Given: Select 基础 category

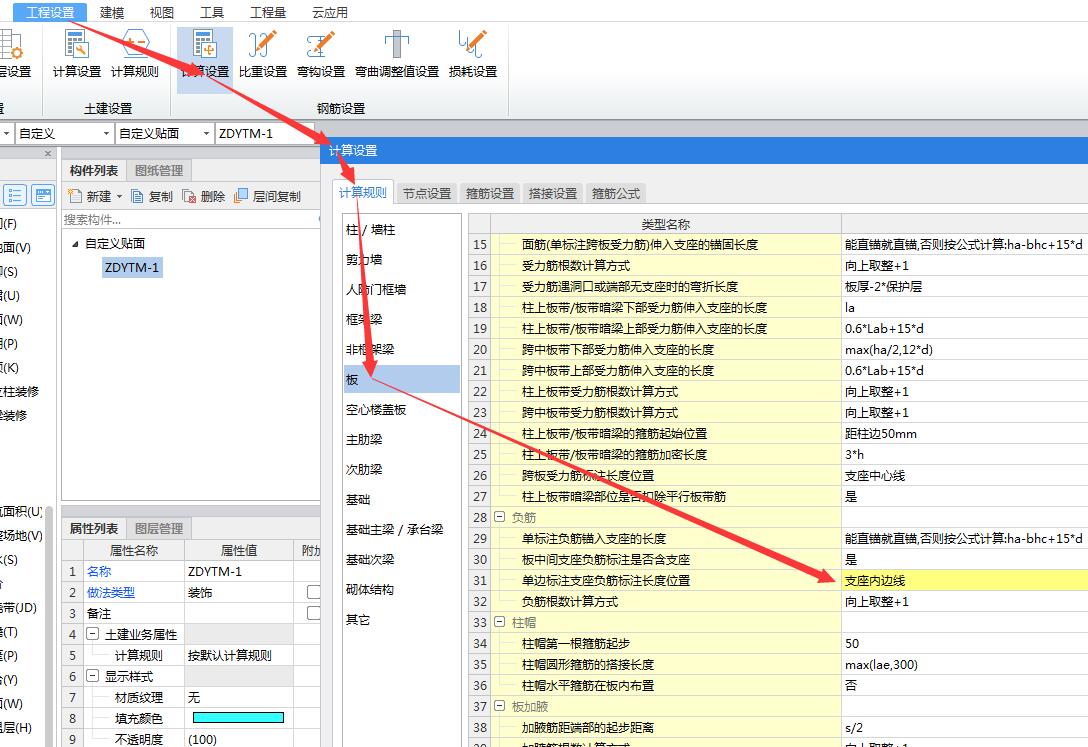Looking at the screenshot, I should pyautogui.click(x=358, y=499).
